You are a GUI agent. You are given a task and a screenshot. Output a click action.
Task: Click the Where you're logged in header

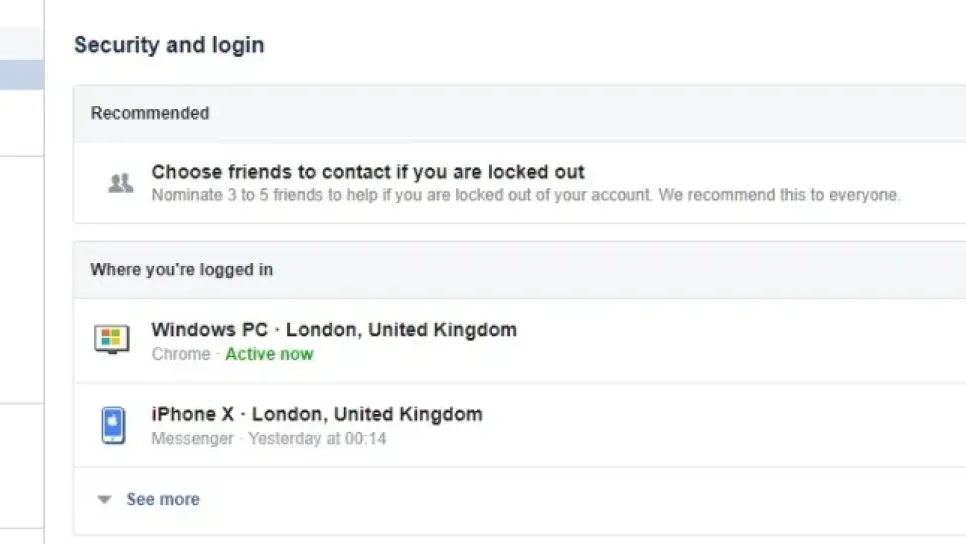(181, 270)
